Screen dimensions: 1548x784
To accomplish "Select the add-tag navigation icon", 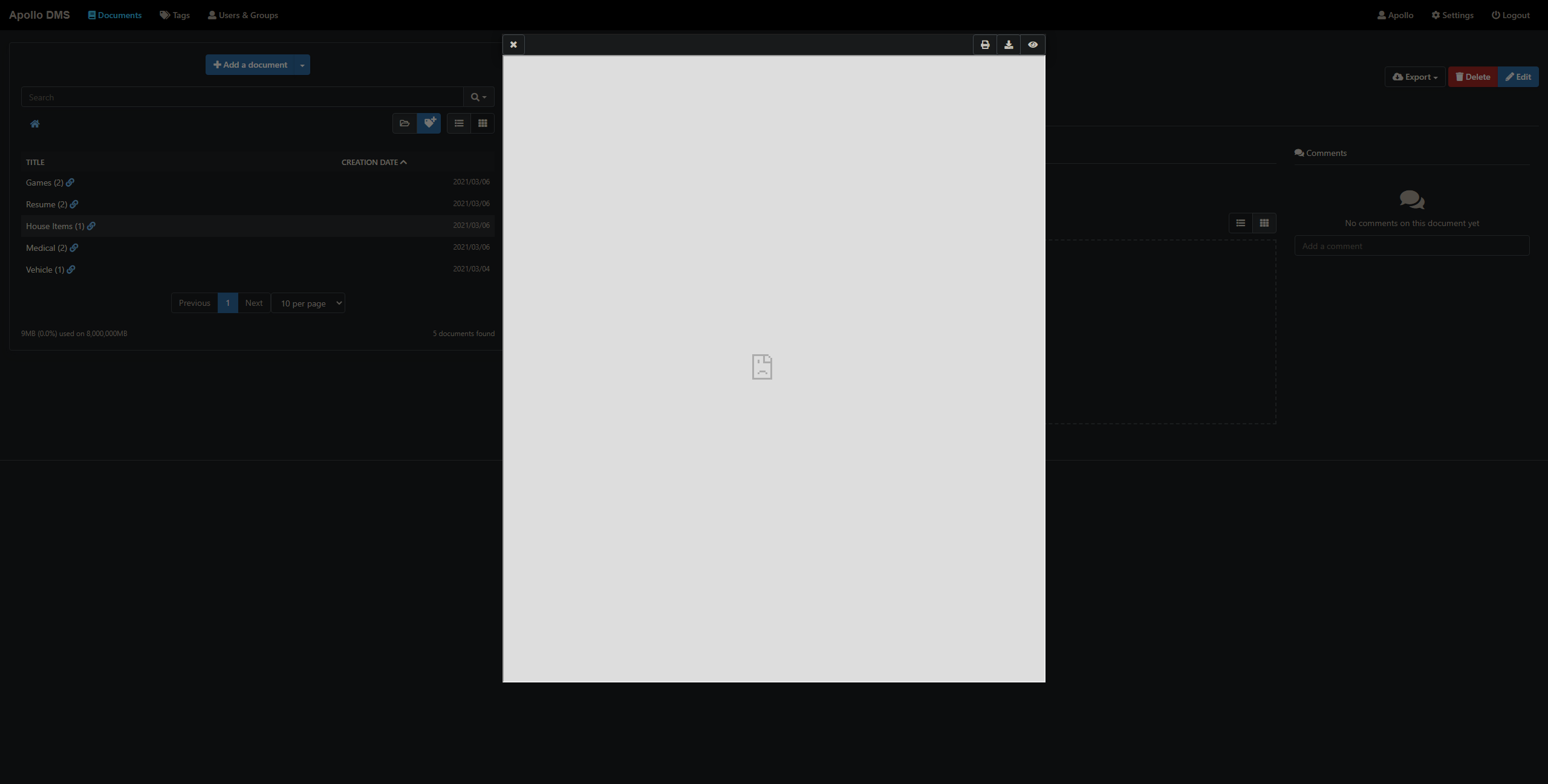I will pyautogui.click(x=429, y=123).
